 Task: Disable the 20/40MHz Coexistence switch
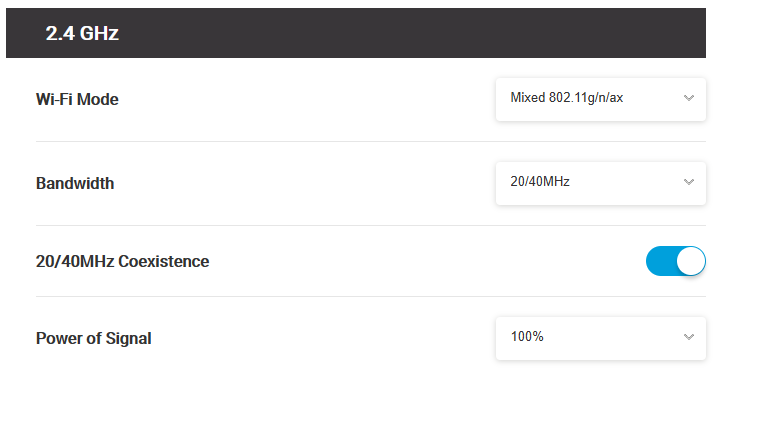(x=676, y=261)
